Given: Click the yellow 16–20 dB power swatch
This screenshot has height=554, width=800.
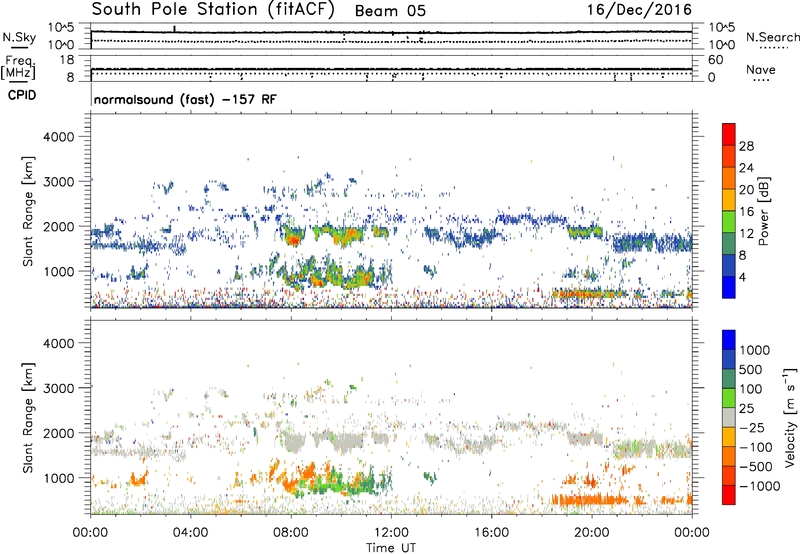Looking at the screenshot, I should tap(729, 200).
